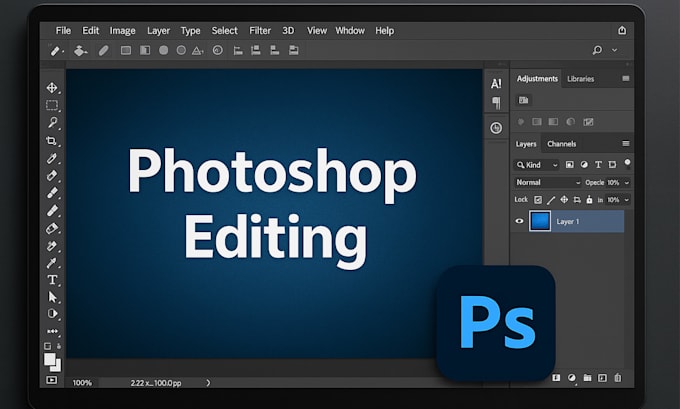This screenshot has height=409, width=680.
Task: Click the solid filled circle in the options bar
Action: pos(163,50)
